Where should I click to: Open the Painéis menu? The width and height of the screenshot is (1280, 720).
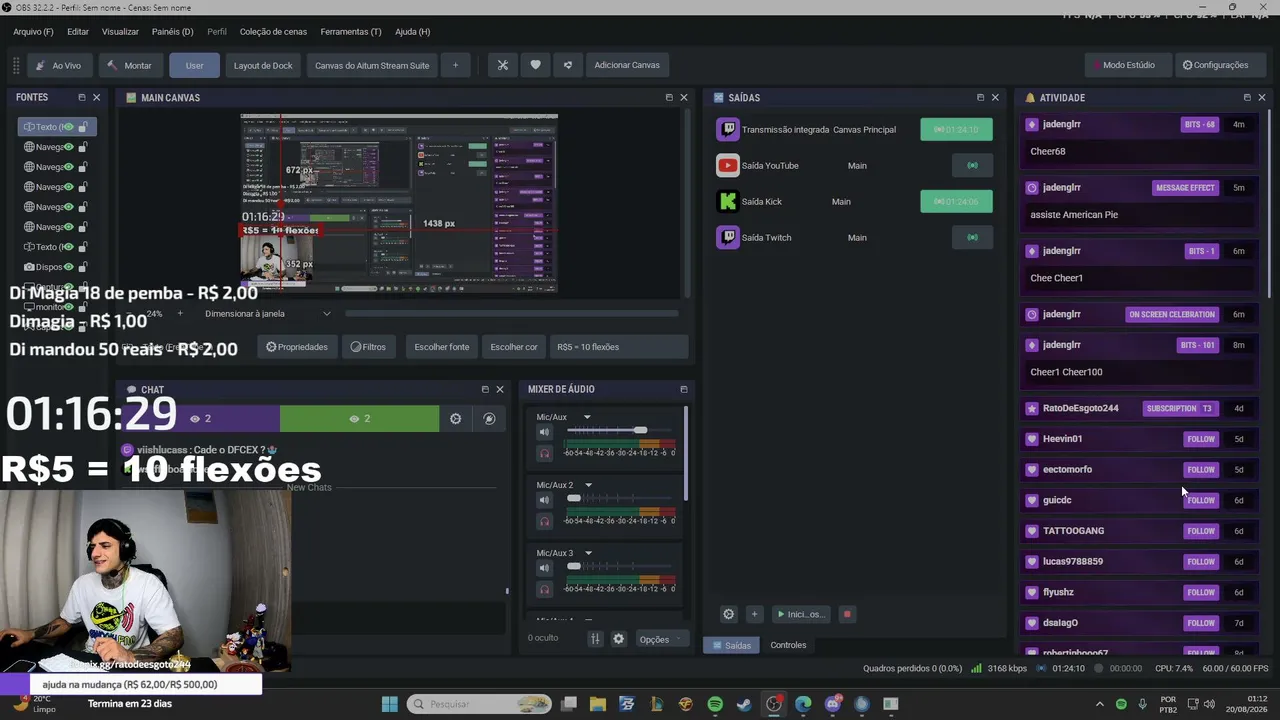[x=172, y=32]
